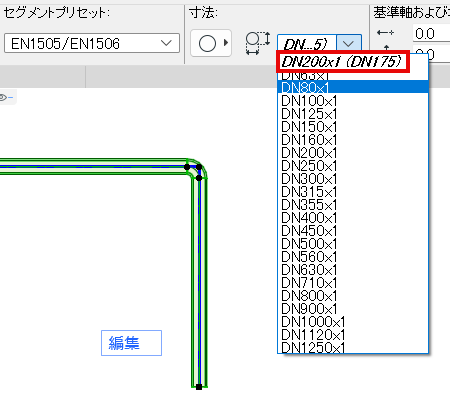Pick DN125x1 in the dropdown list

tap(353, 113)
